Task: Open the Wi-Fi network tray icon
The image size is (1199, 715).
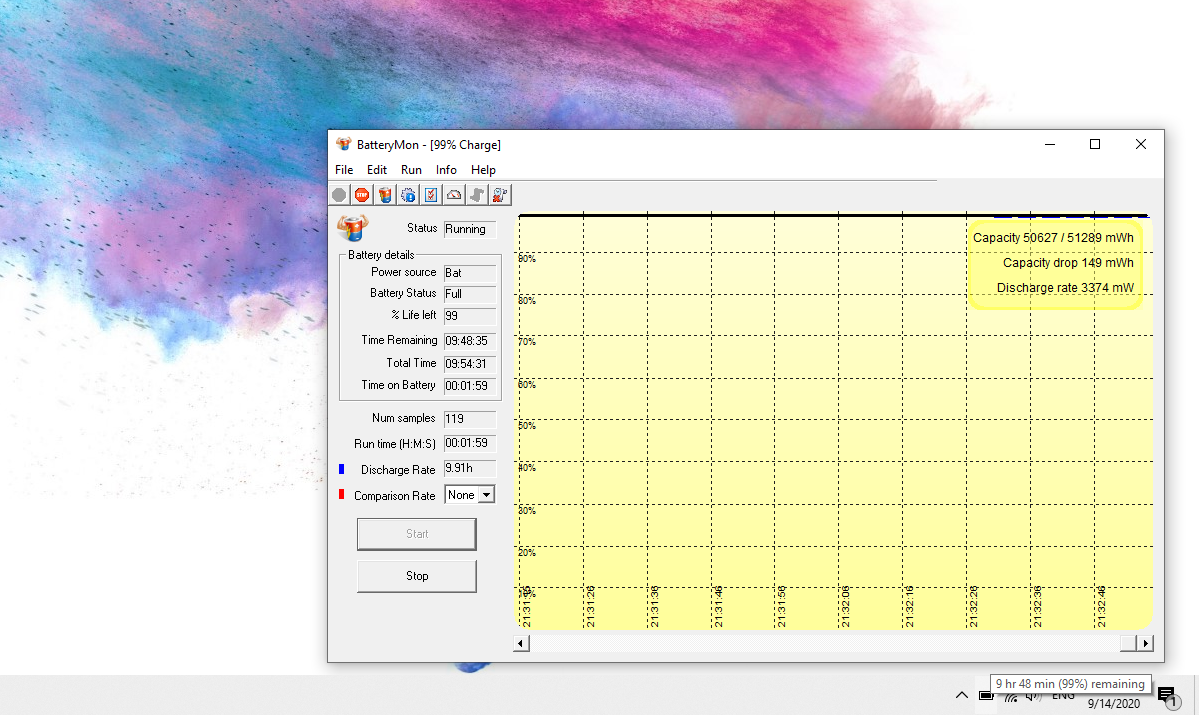Action: [1011, 697]
